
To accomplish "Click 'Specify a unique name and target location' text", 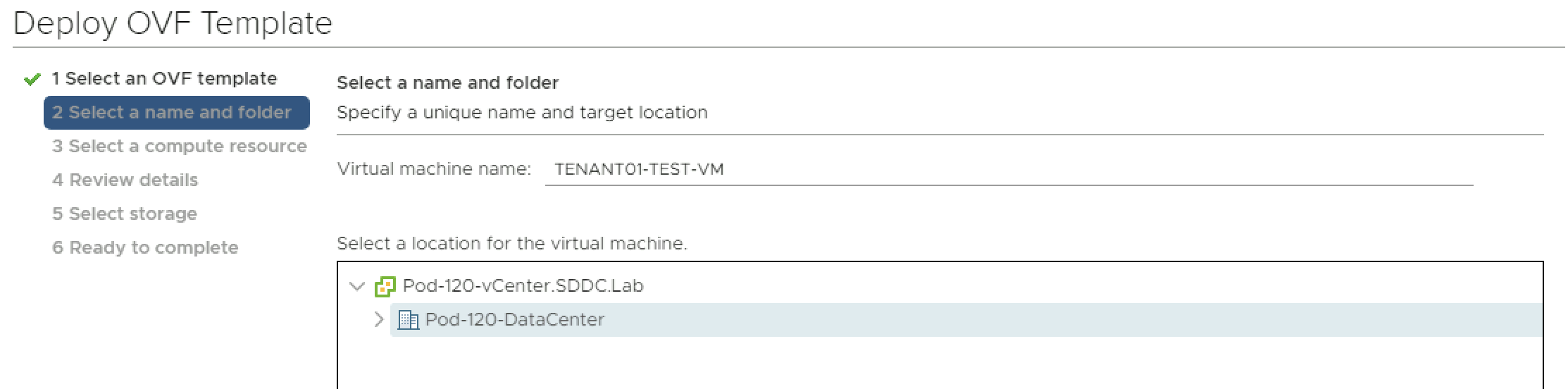I will pos(522,113).
